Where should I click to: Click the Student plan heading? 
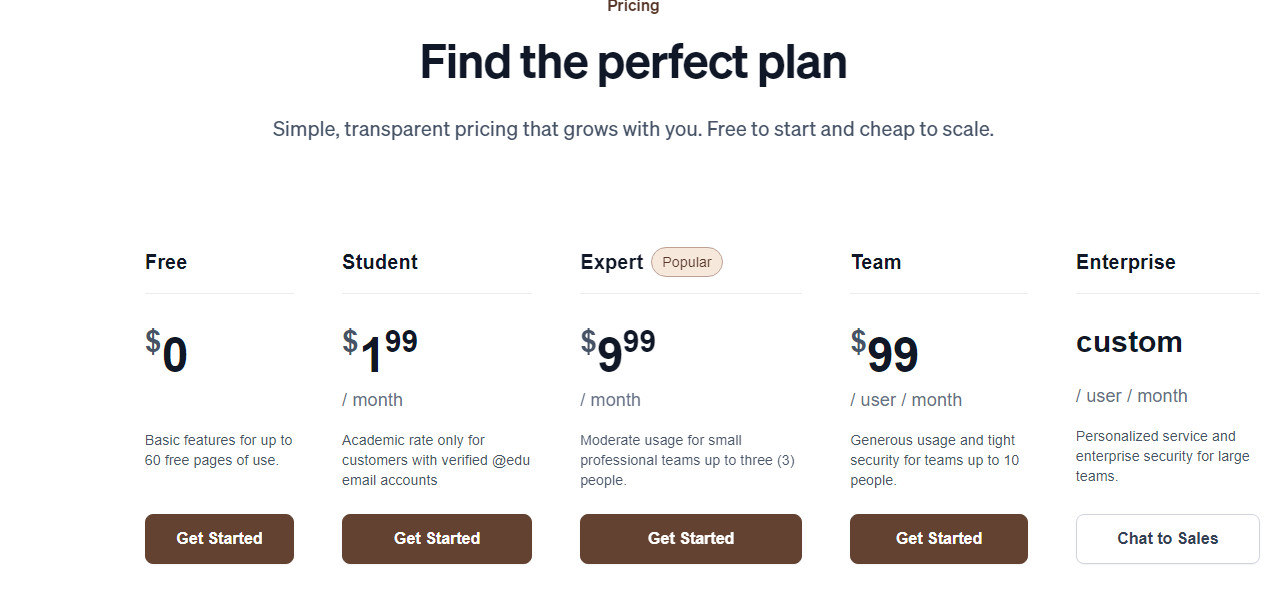point(380,262)
